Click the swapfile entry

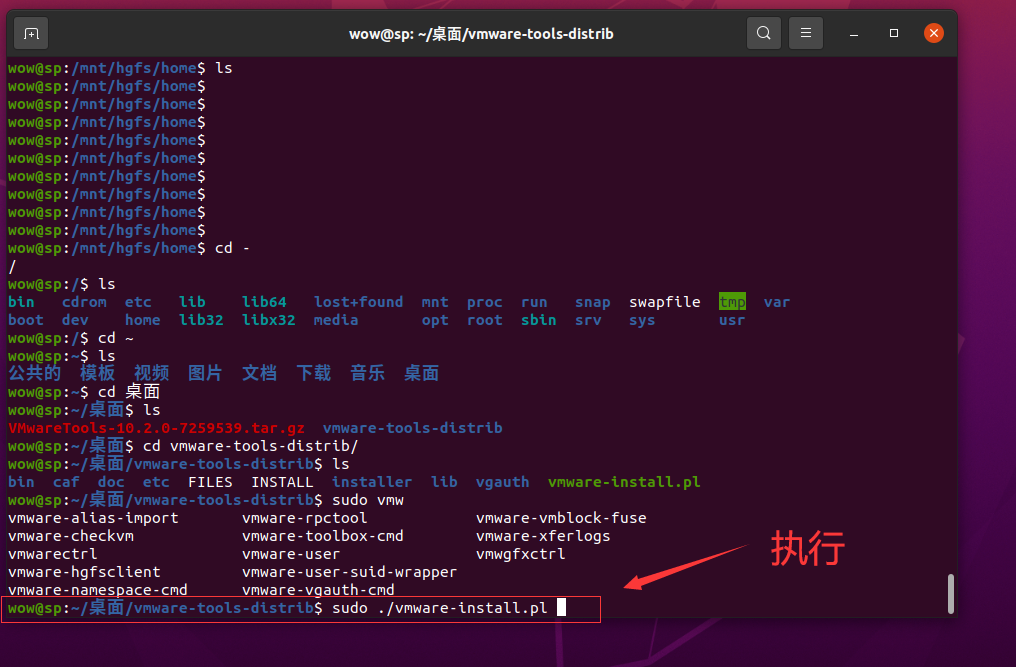tap(665, 302)
